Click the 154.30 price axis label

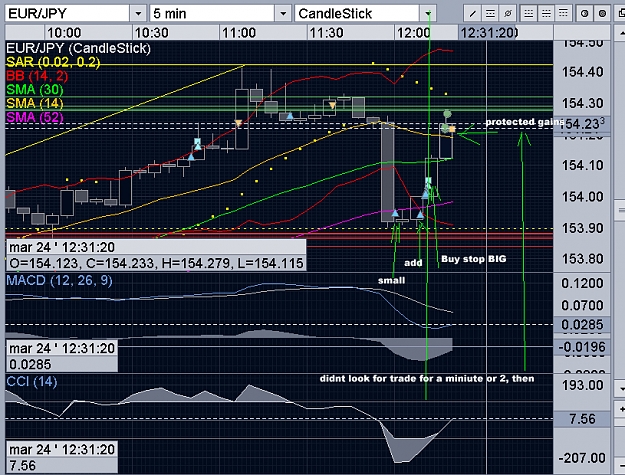[x=582, y=103]
